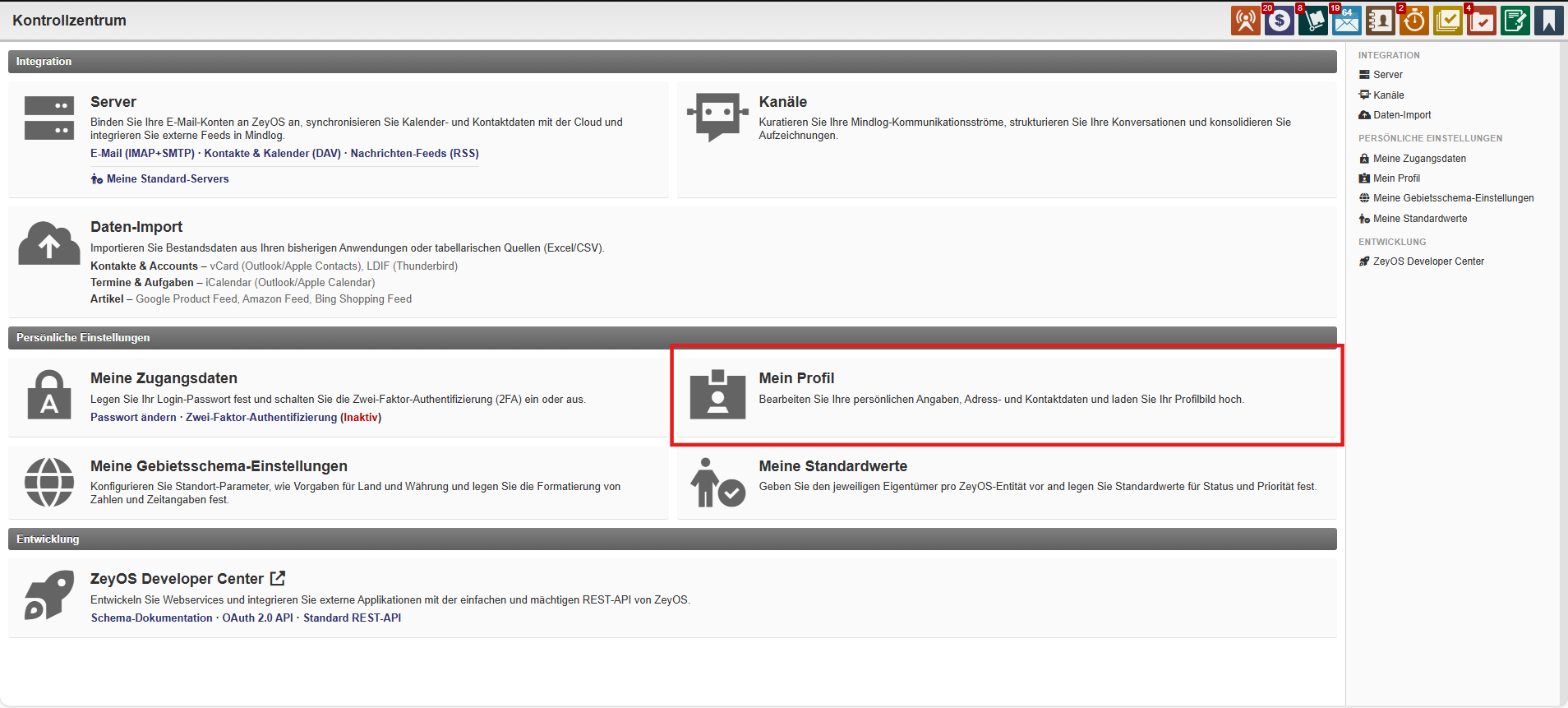Open the yellow stacked checkmark tasks icon
1568x708 pixels.
(1447, 21)
